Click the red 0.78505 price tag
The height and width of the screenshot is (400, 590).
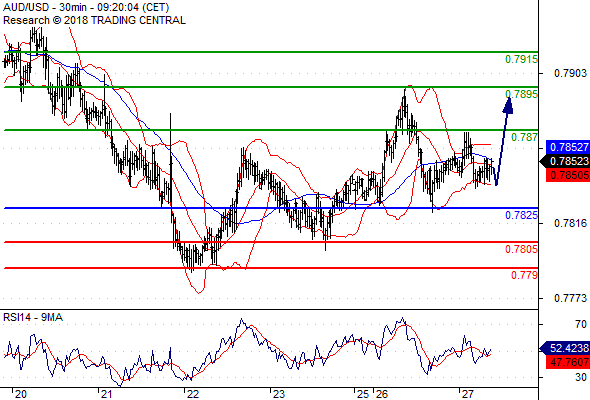click(x=568, y=175)
